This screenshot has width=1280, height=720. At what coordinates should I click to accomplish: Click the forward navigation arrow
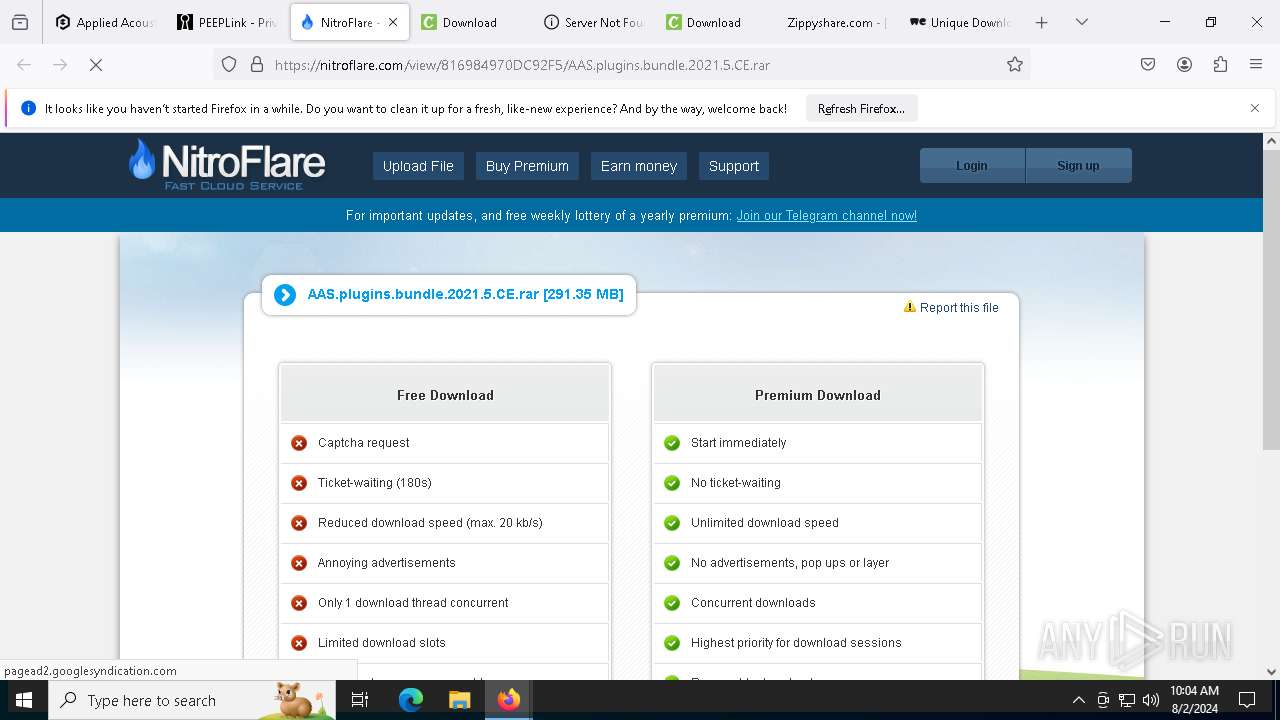60,64
